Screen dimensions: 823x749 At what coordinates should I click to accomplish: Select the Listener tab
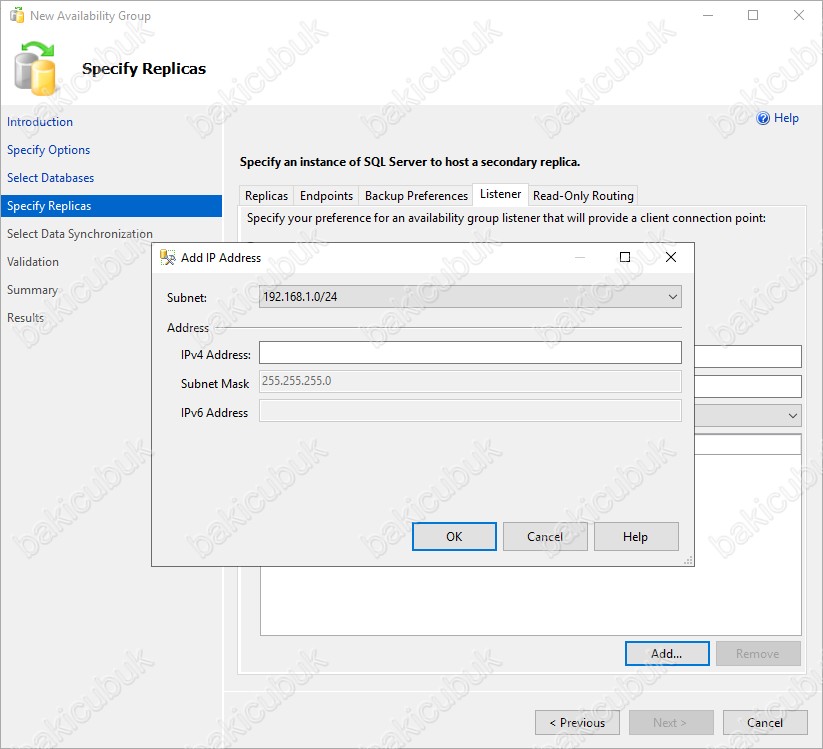[x=500, y=194]
